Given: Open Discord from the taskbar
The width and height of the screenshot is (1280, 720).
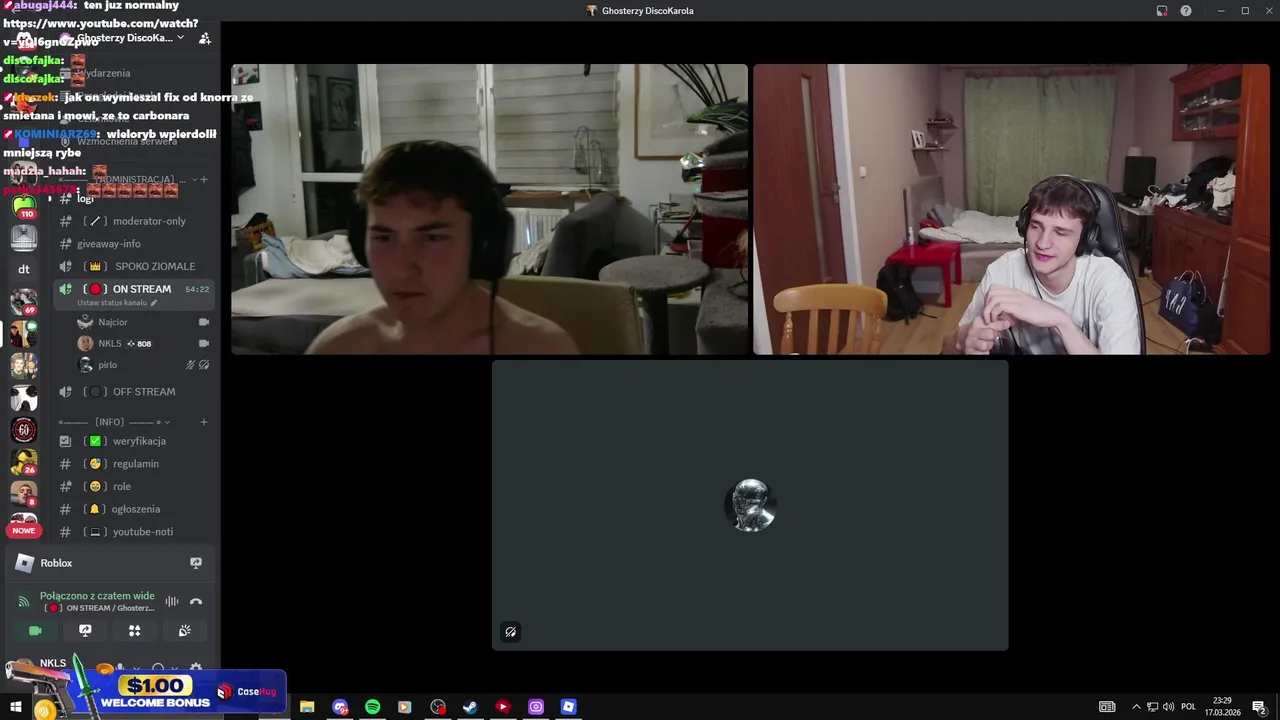Looking at the screenshot, I should (340, 707).
